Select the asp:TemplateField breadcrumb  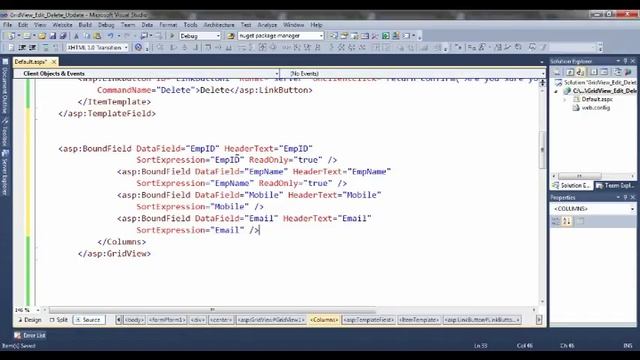coord(369,320)
